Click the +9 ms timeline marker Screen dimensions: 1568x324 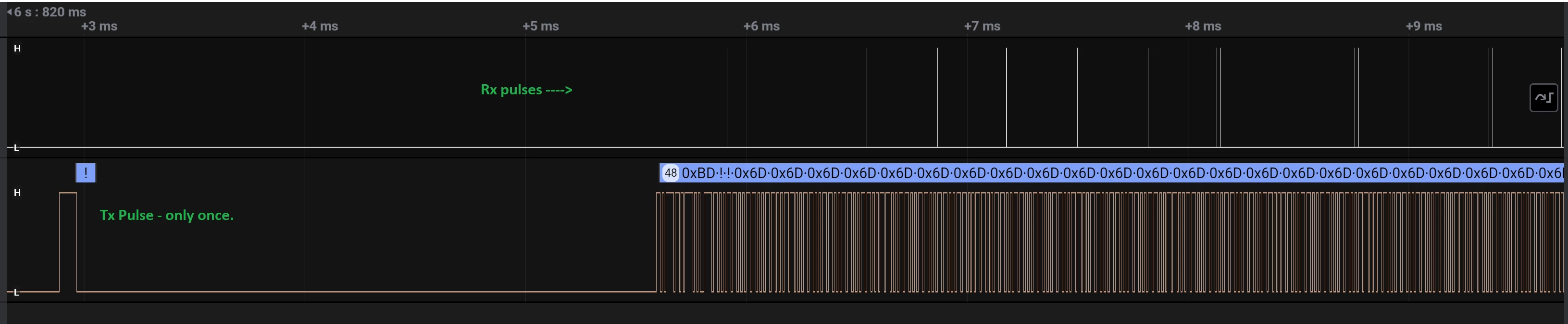[1424, 26]
